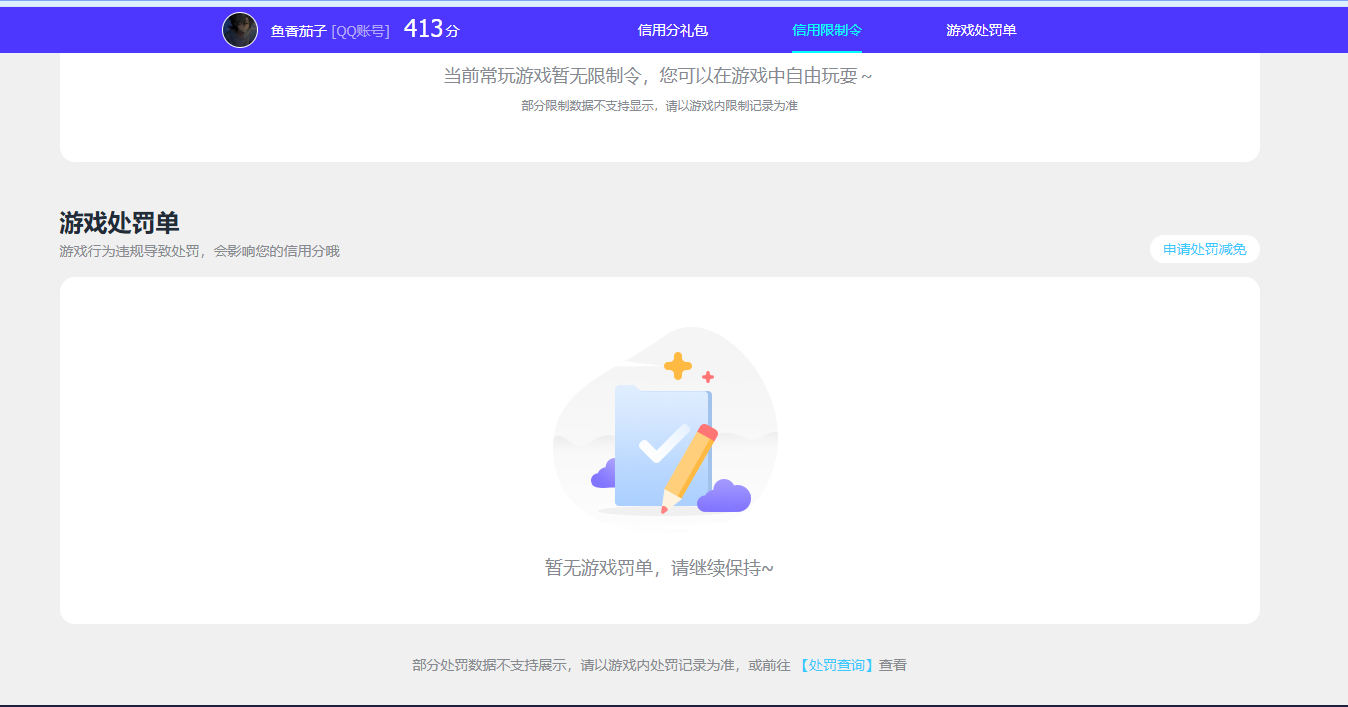
Task: Click the username 鱼香茄子
Action: click(x=299, y=31)
